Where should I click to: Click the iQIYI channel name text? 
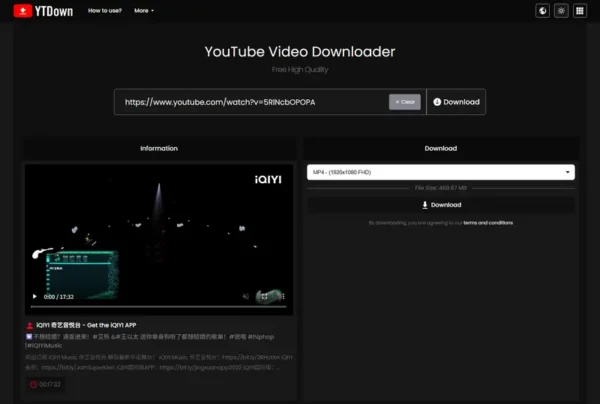[86, 325]
